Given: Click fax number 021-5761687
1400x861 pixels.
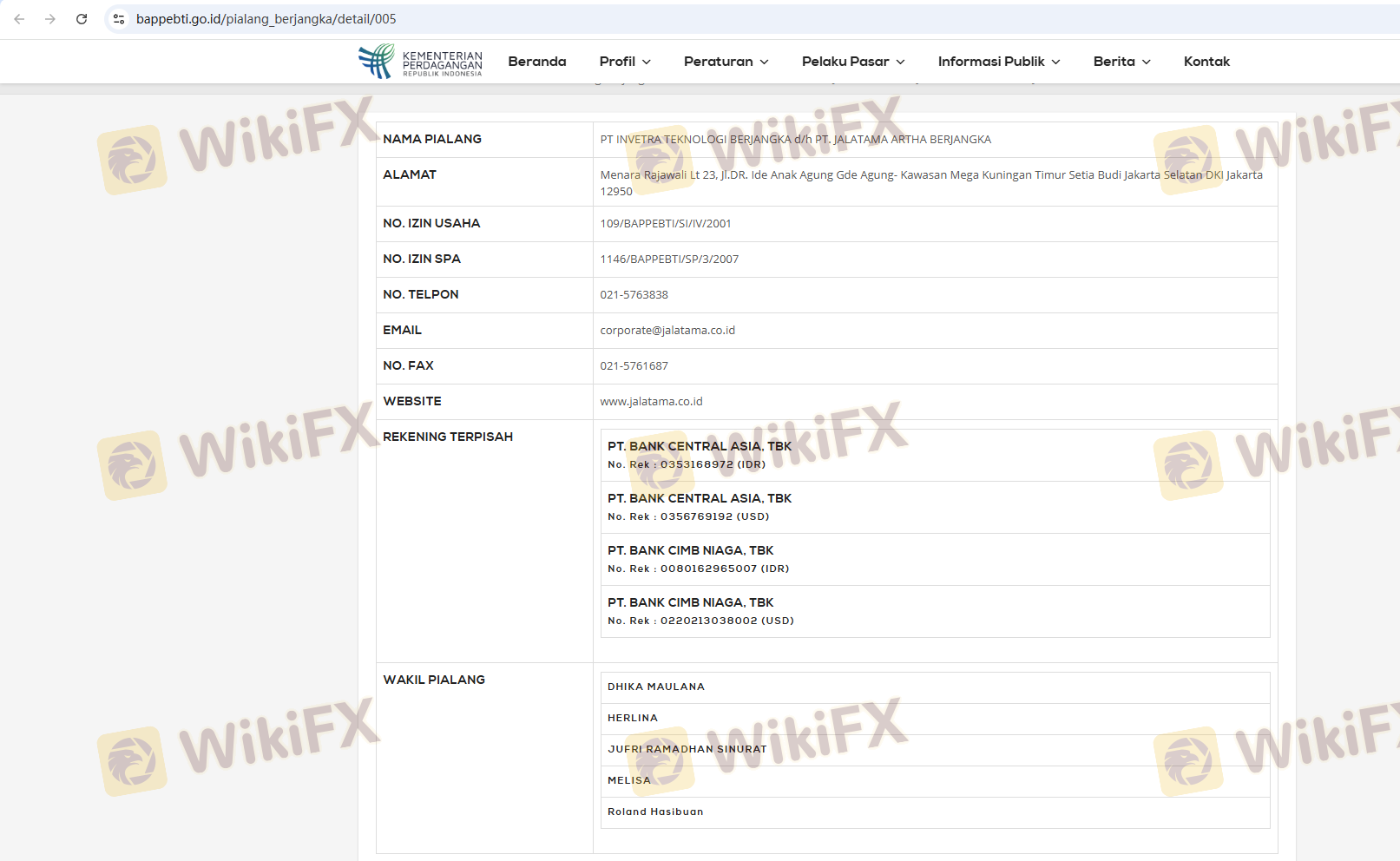Looking at the screenshot, I should [634, 366].
